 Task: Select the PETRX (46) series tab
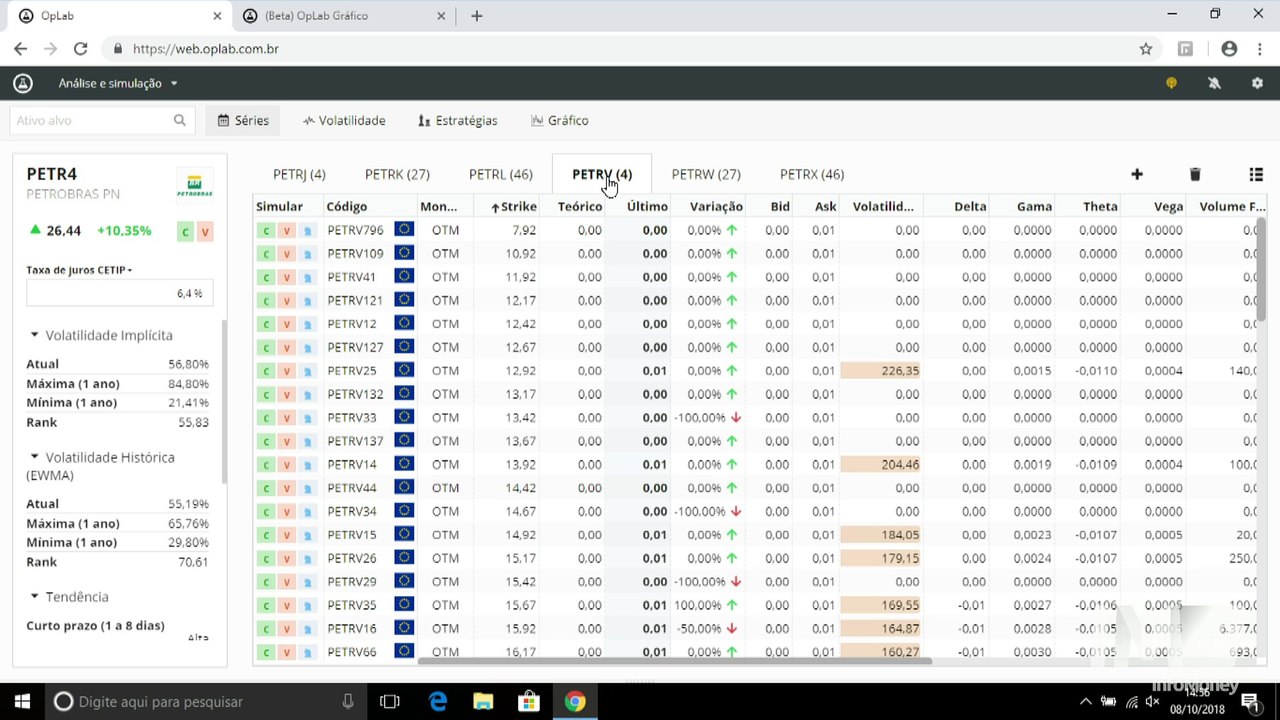point(812,174)
